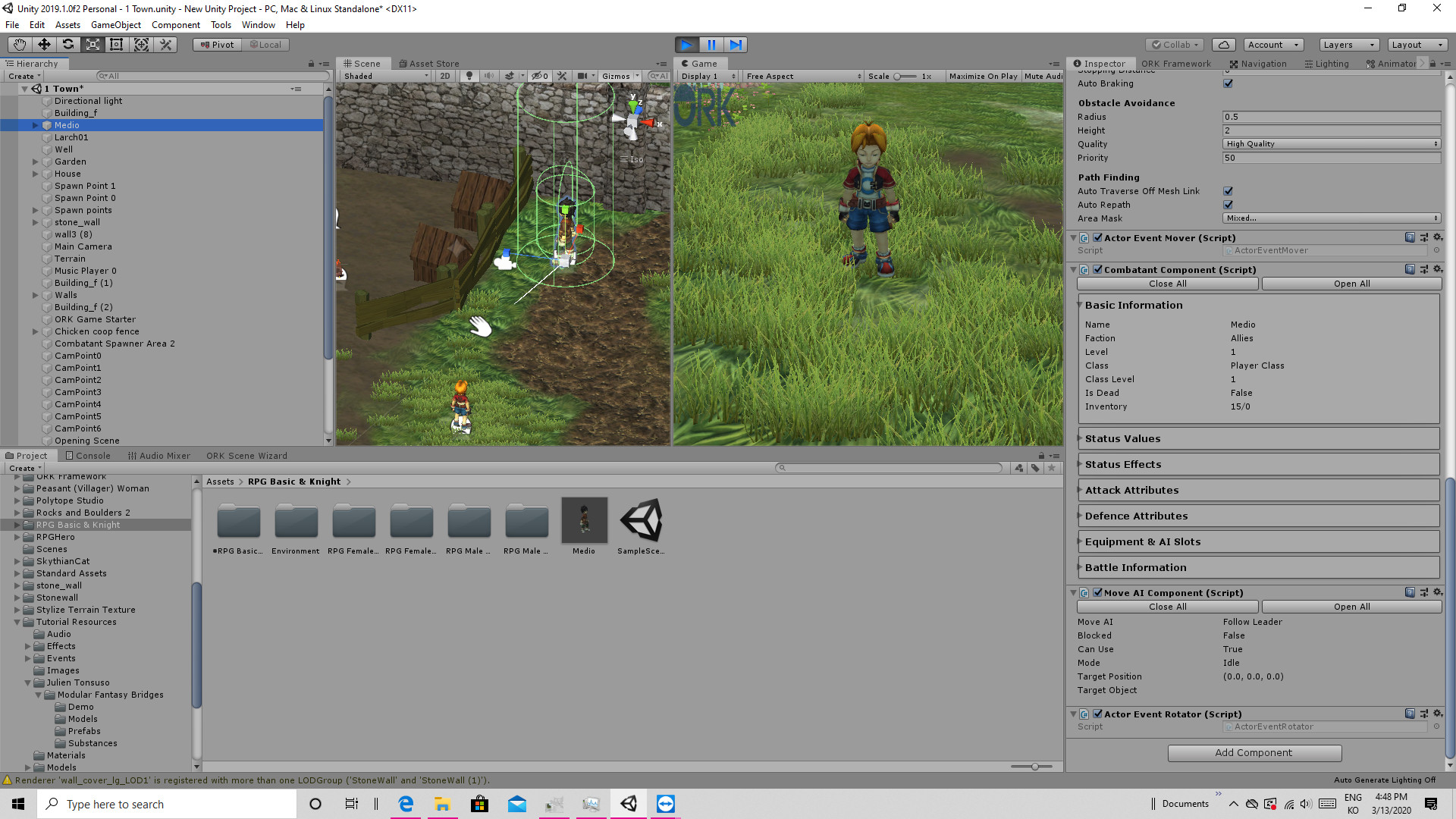This screenshot has height=819, width=1456.
Task: Expand the Attack Attributes section
Action: click(x=1259, y=490)
